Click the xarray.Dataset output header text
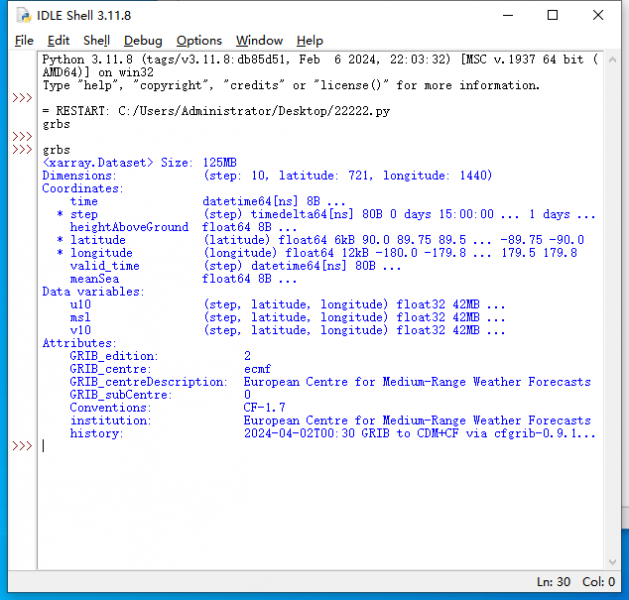This screenshot has height=600, width=629. coord(98,162)
